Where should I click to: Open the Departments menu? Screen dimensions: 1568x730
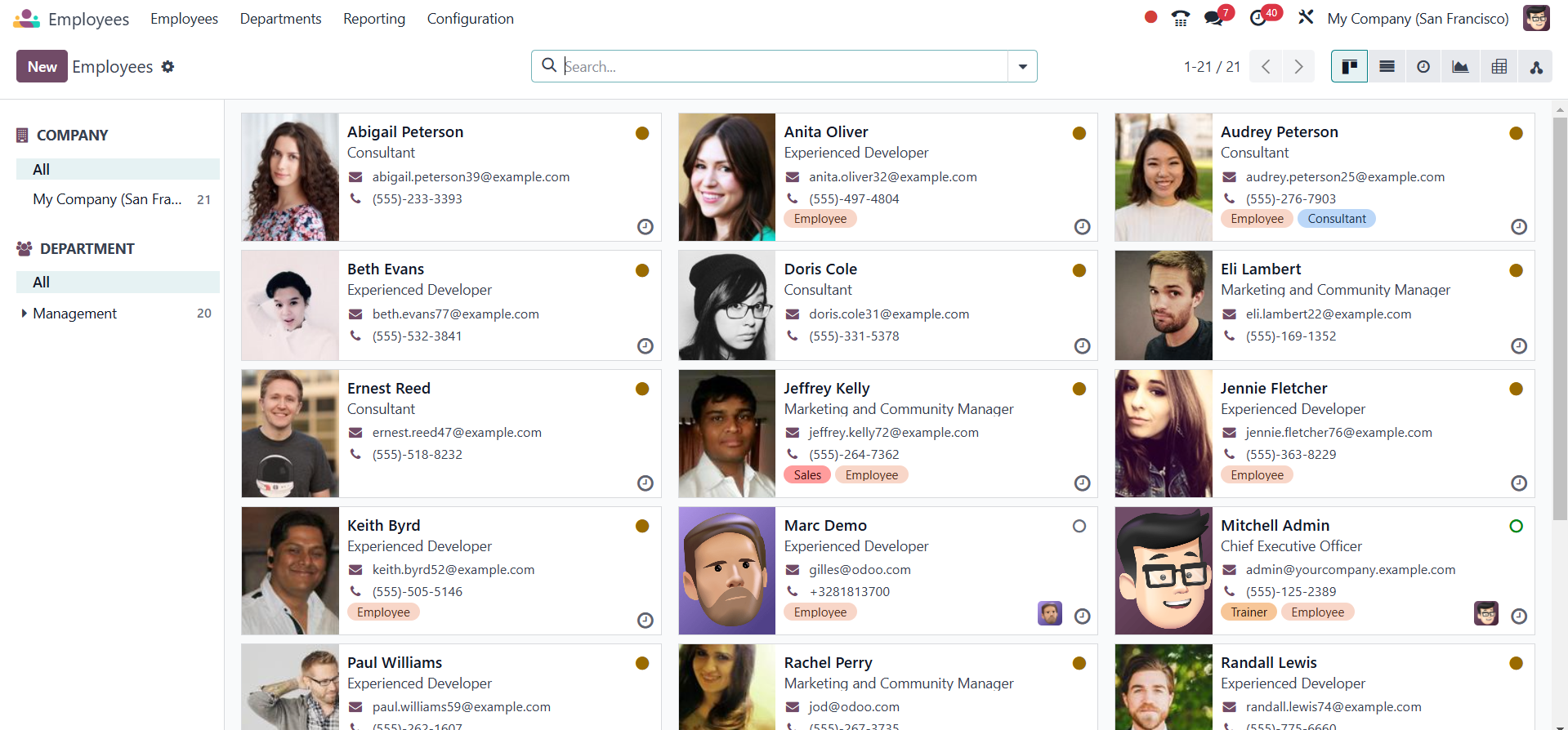tap(280, 18)
